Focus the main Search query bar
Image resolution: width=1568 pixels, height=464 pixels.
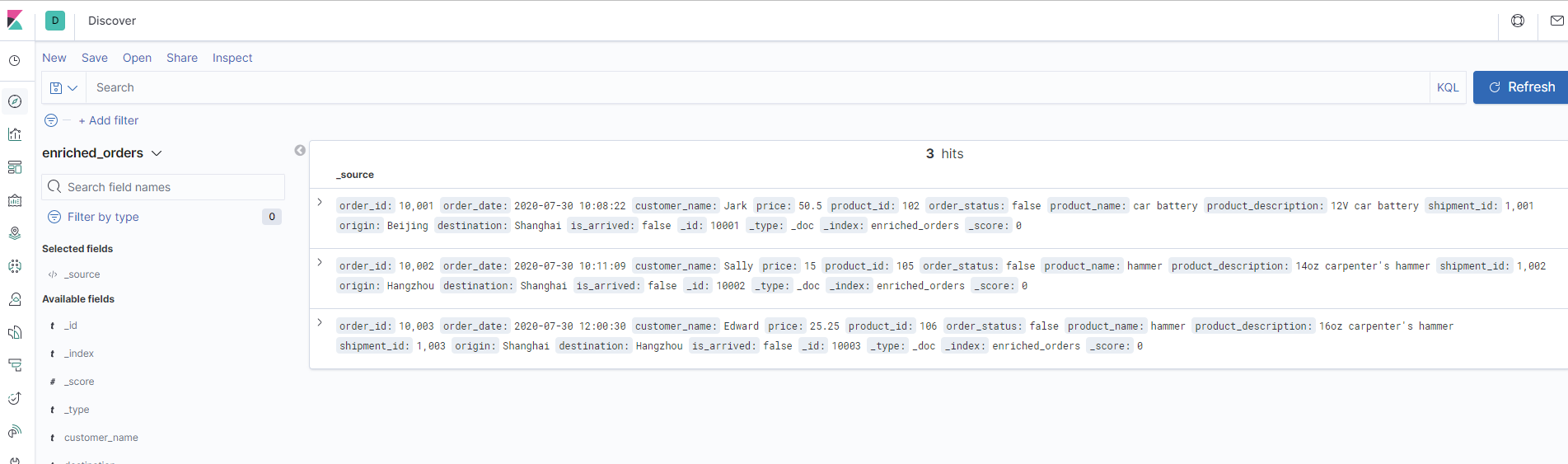pyautogui.click(x=757, y=87)
